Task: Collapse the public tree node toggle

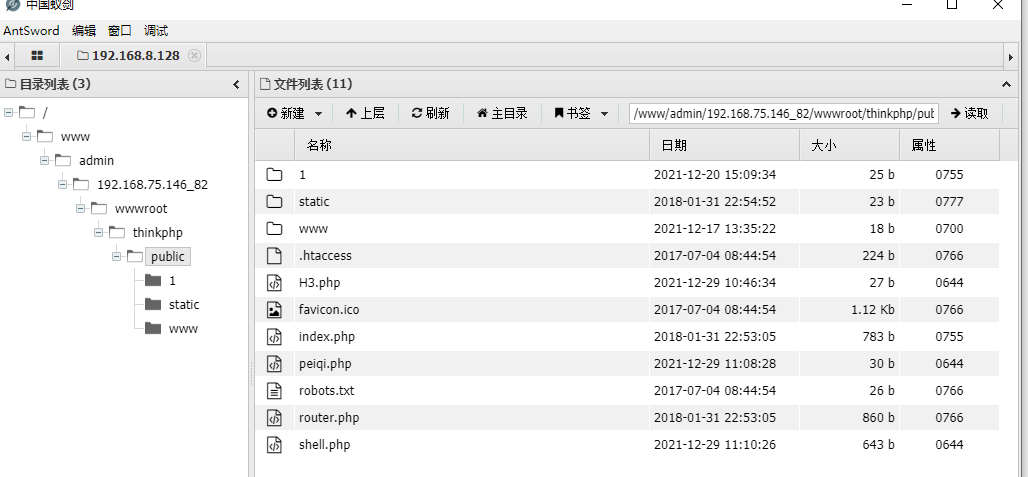Action: [x=117, y=256]
